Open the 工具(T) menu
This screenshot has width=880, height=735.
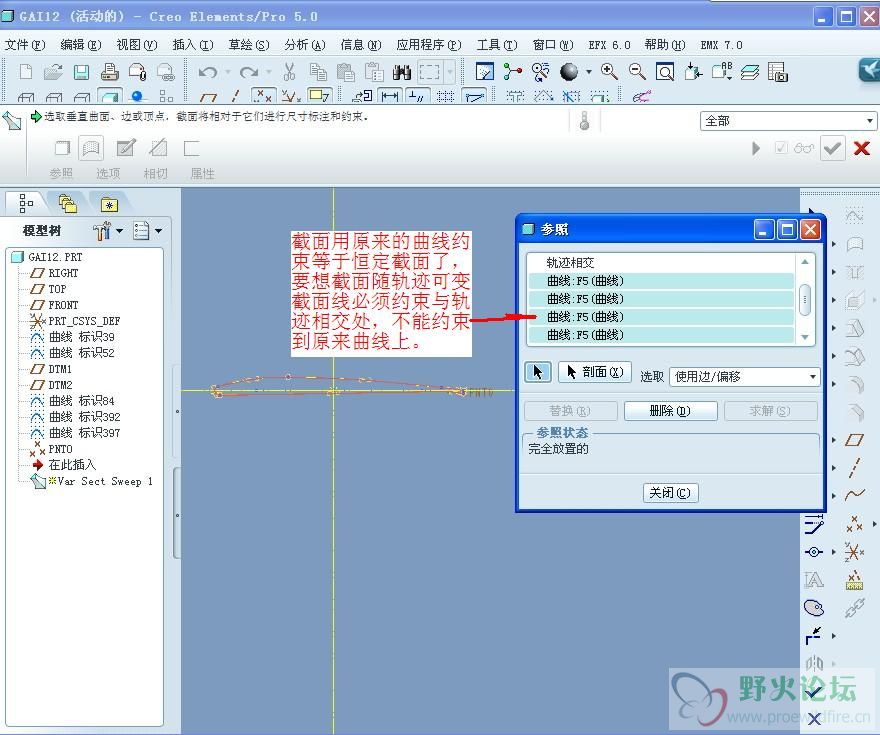(x=497, y=45)
